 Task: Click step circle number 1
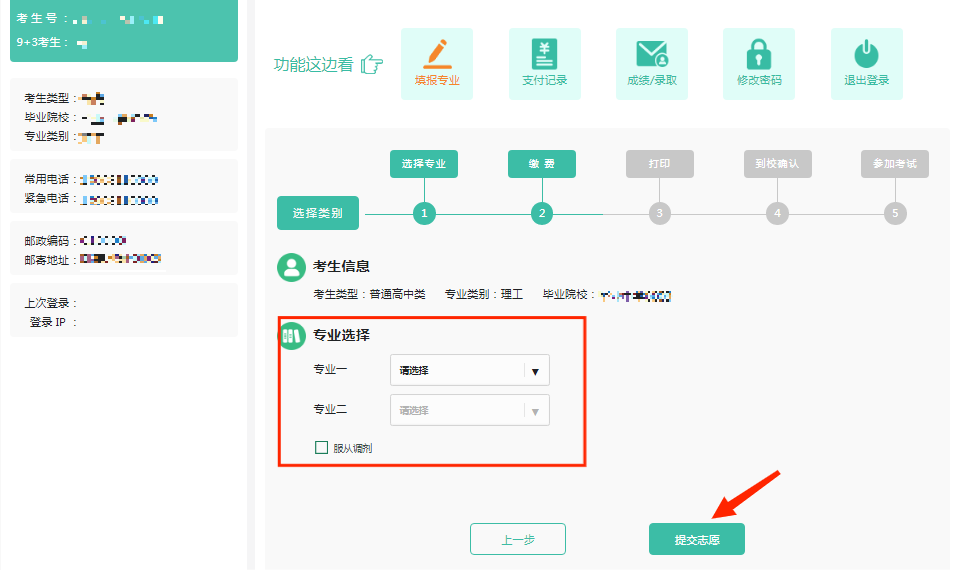[x=424, y=213]
